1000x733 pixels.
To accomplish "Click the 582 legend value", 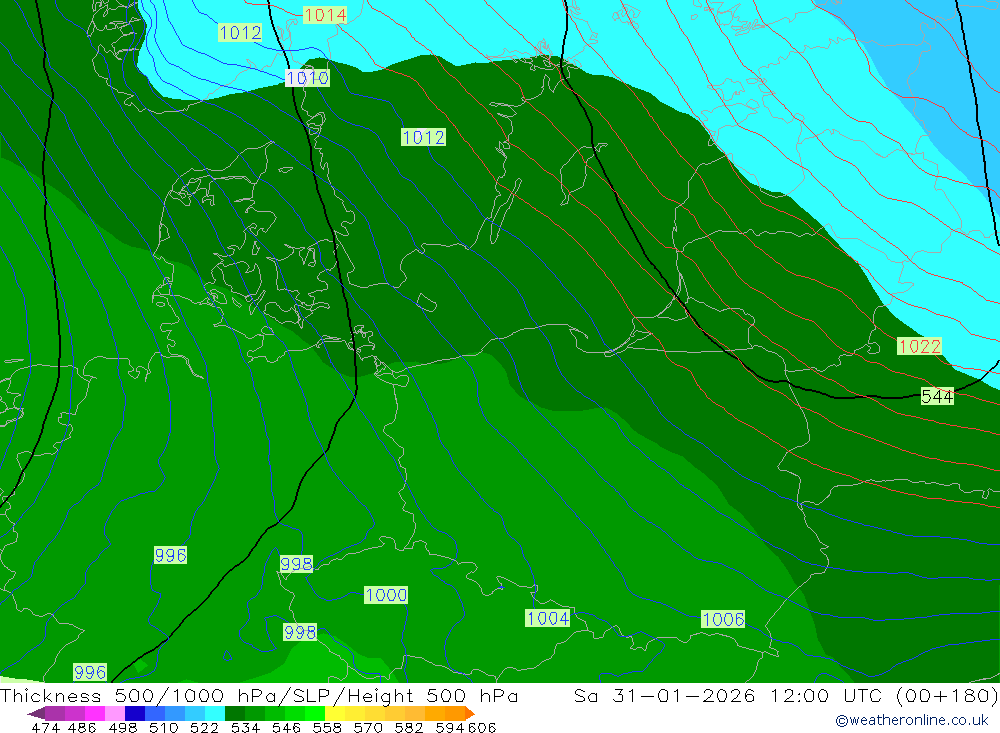I will [408, 727].
